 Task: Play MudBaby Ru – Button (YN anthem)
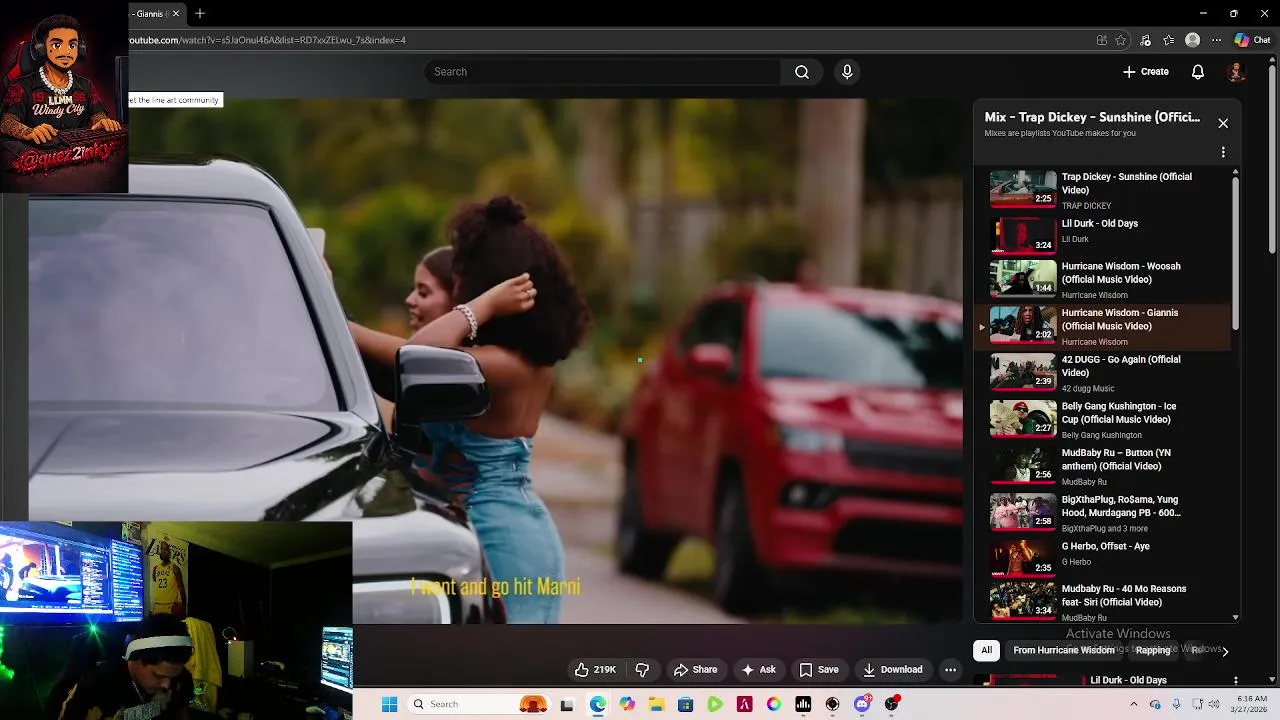(x=1105, y=466)
